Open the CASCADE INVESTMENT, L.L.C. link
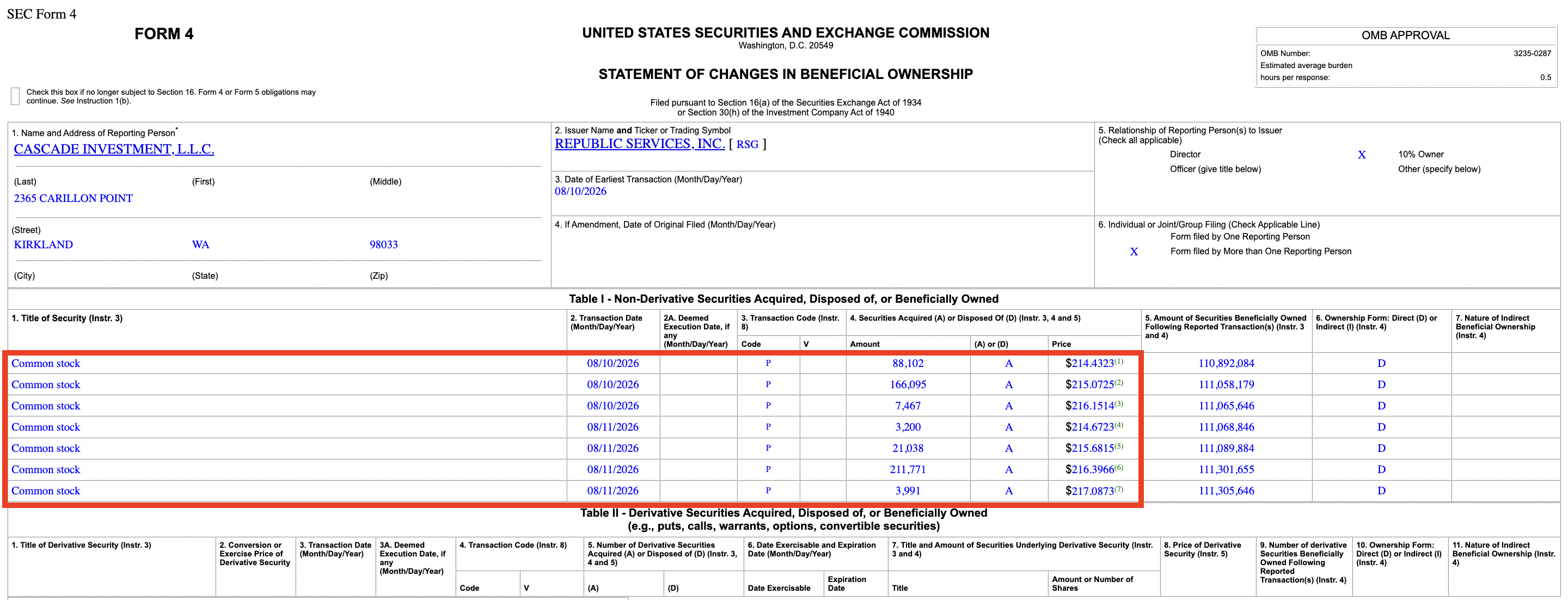Viewport: 1568px width, 600px height. pyautogui.click(x=114, y=149)
